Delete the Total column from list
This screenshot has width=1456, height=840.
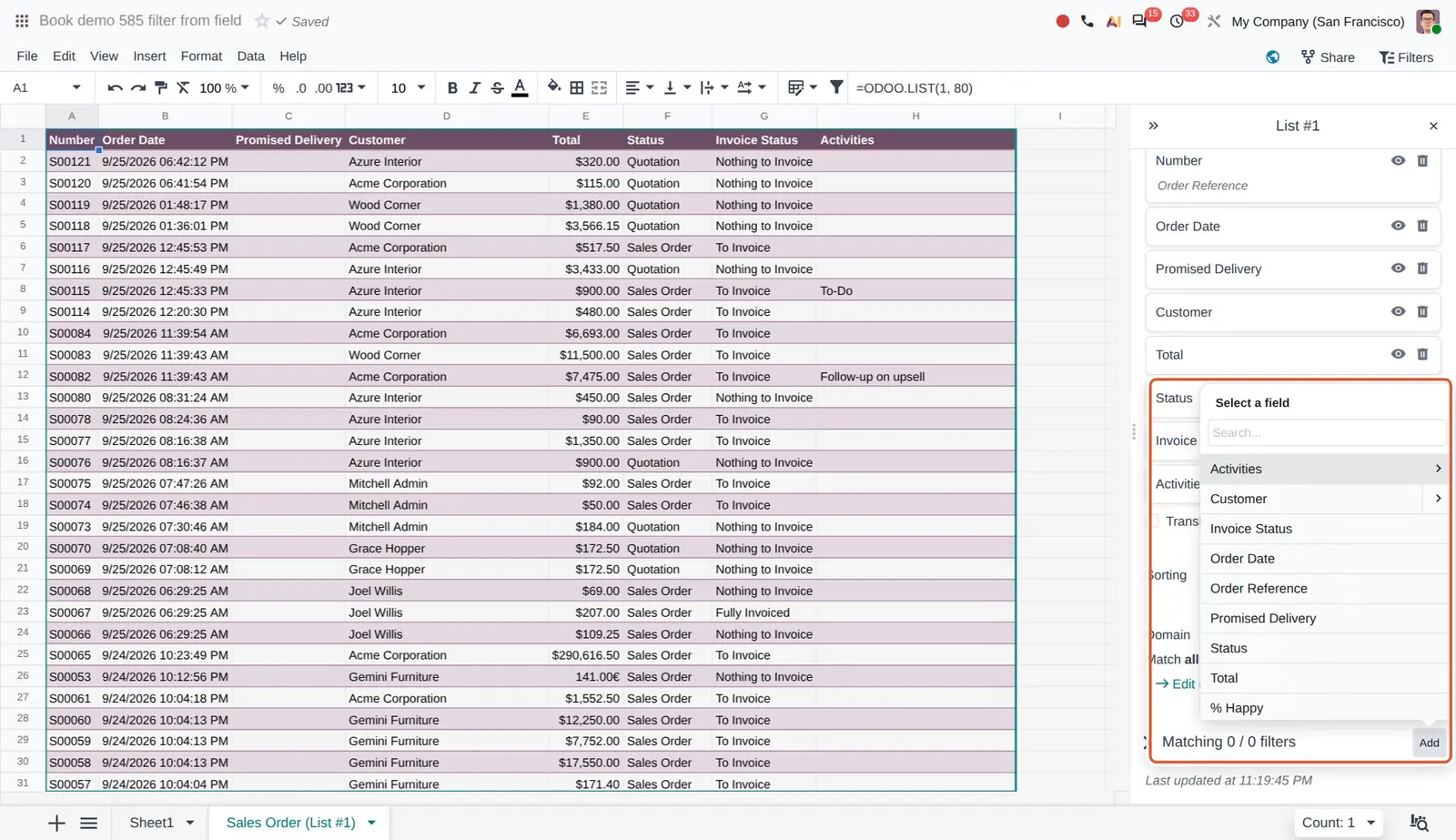click(x=1422, y=354)
